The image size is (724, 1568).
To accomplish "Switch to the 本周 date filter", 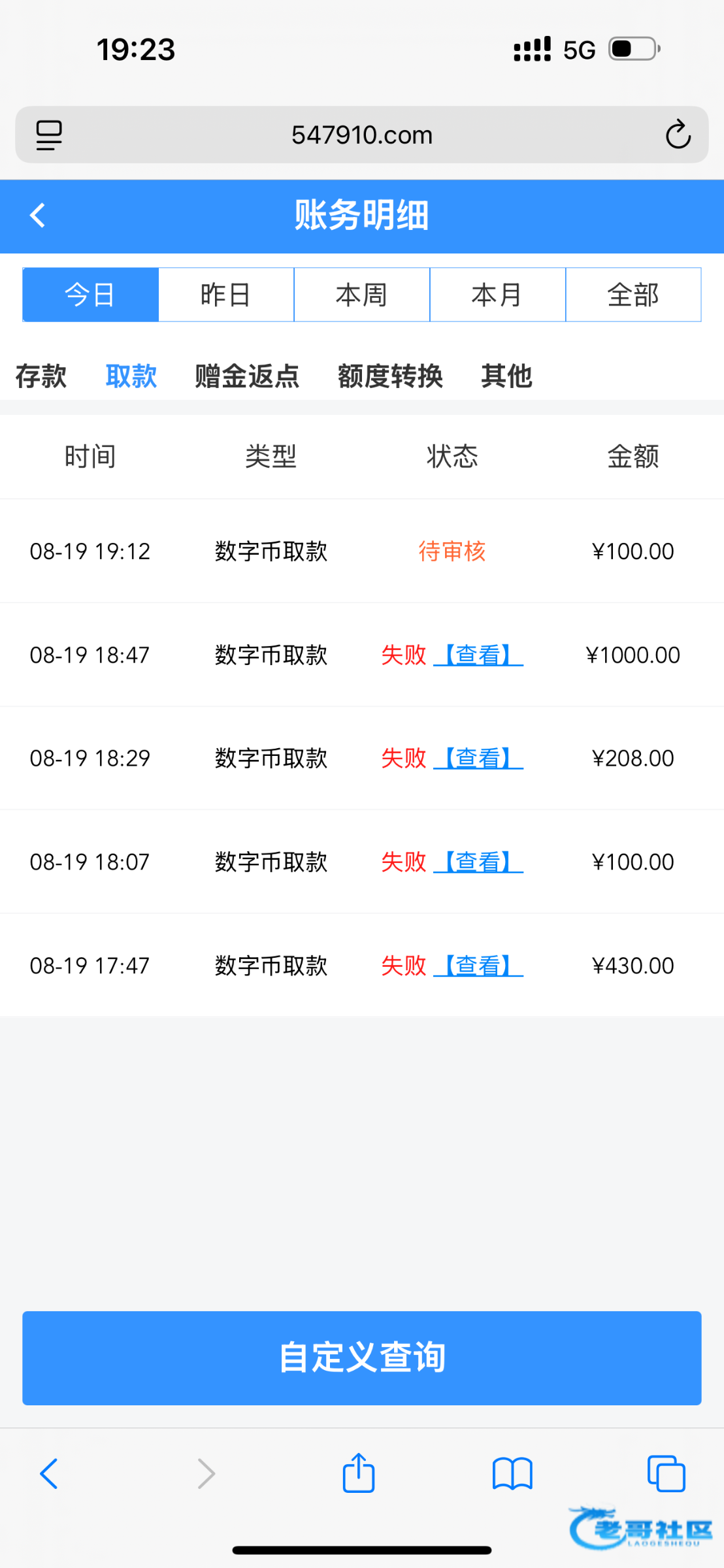I will pyautogui.click(x=361, y=295).
